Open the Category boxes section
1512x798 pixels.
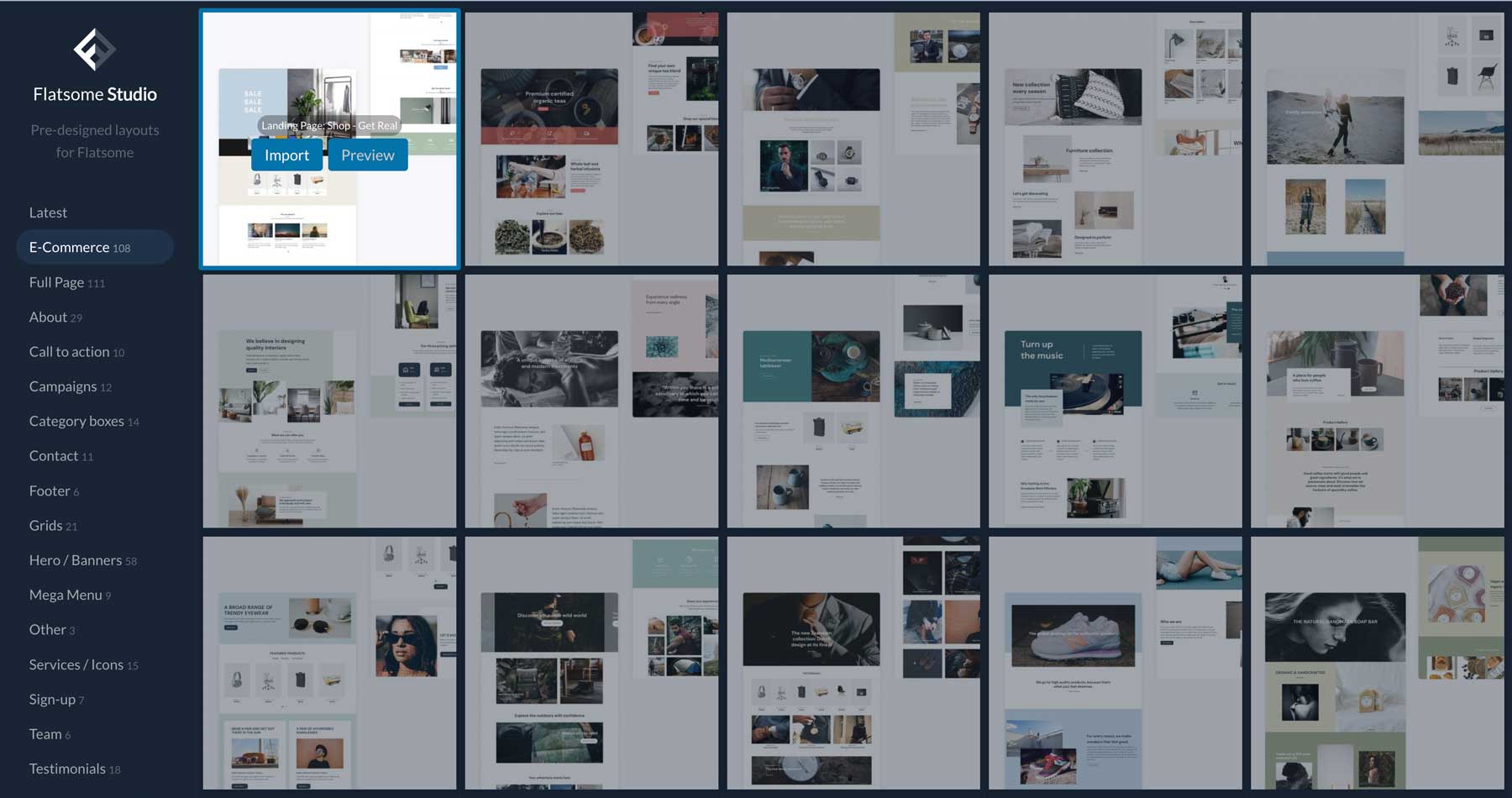[84, 421]
